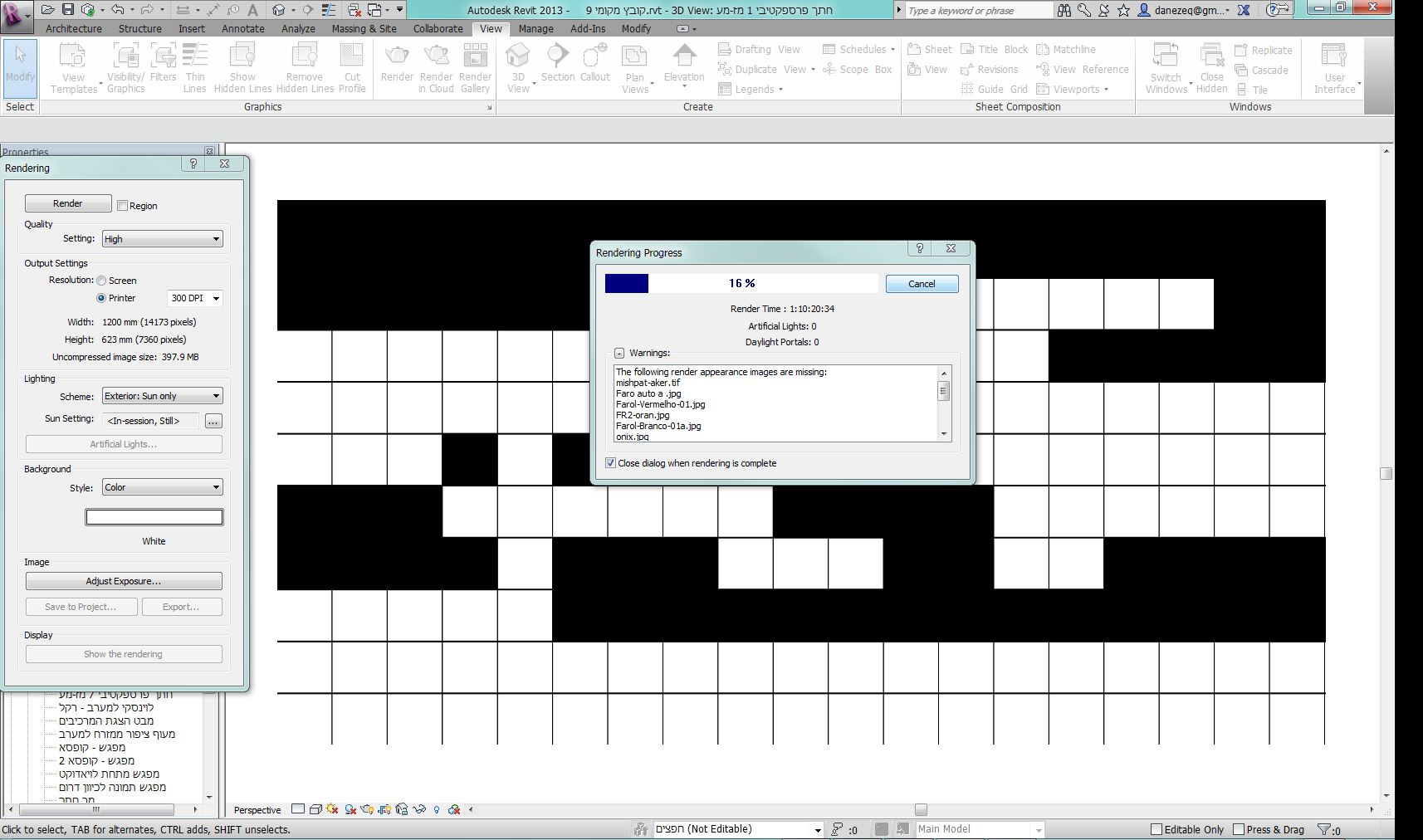The width and height of the screenshot is (1423, 840).
Task: Select the Text tool icon in quick access toolbar
Action: 253,10
